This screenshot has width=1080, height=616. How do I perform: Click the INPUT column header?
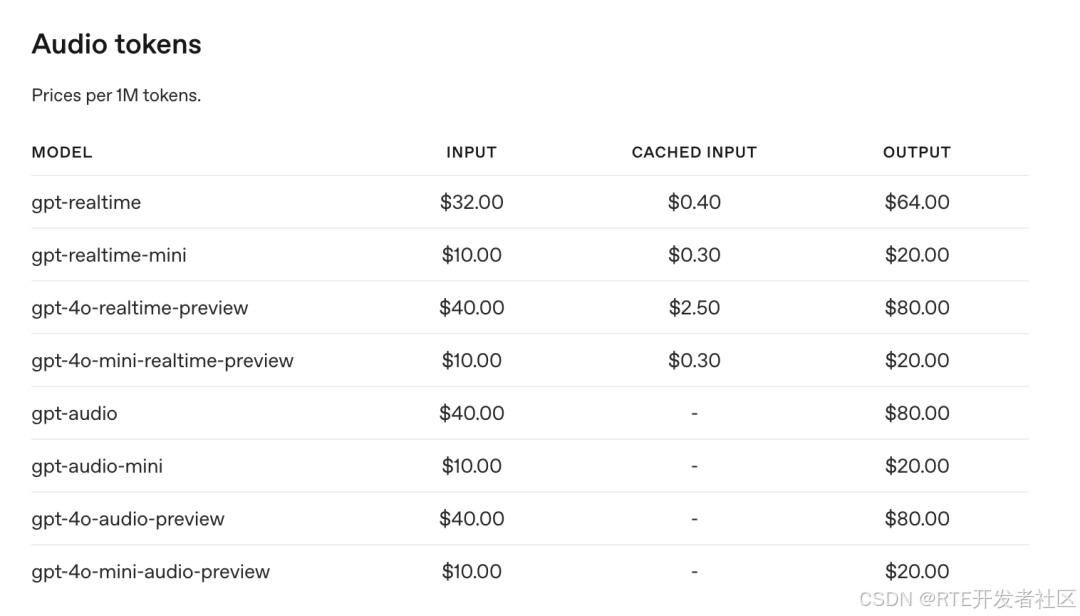[471, 152]
